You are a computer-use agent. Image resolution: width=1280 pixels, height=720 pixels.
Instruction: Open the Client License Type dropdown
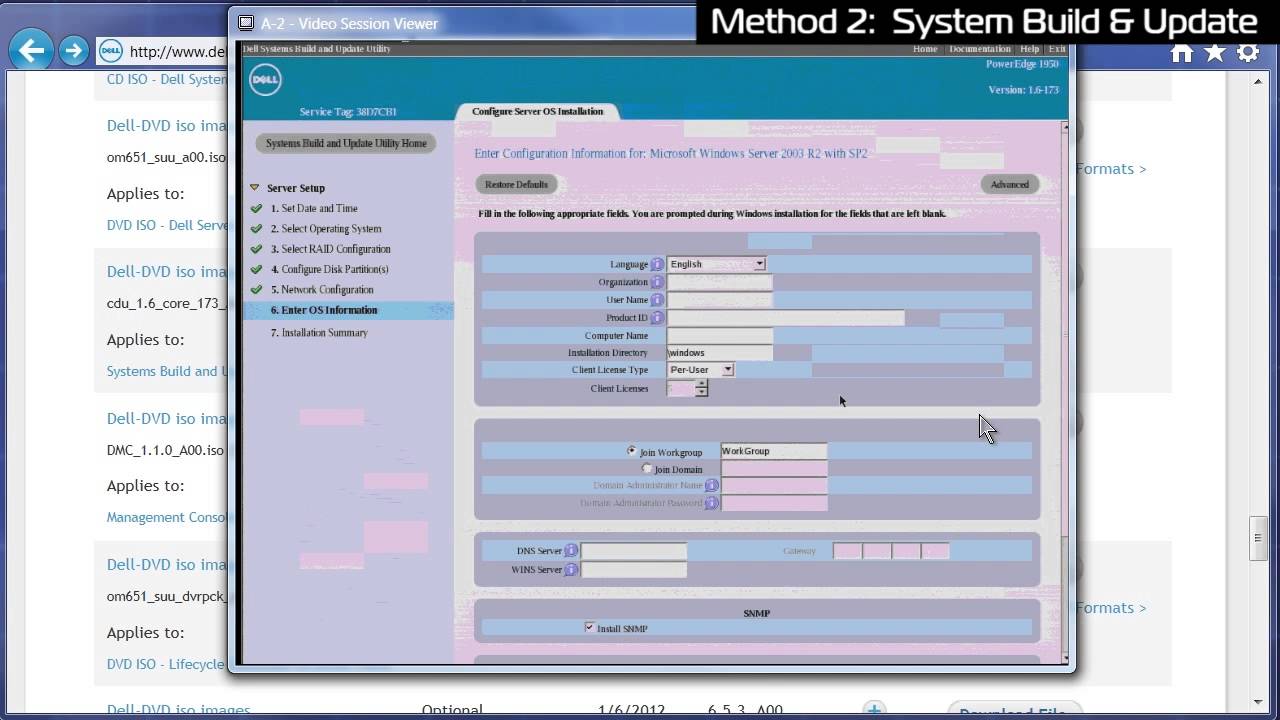[701, 370]
